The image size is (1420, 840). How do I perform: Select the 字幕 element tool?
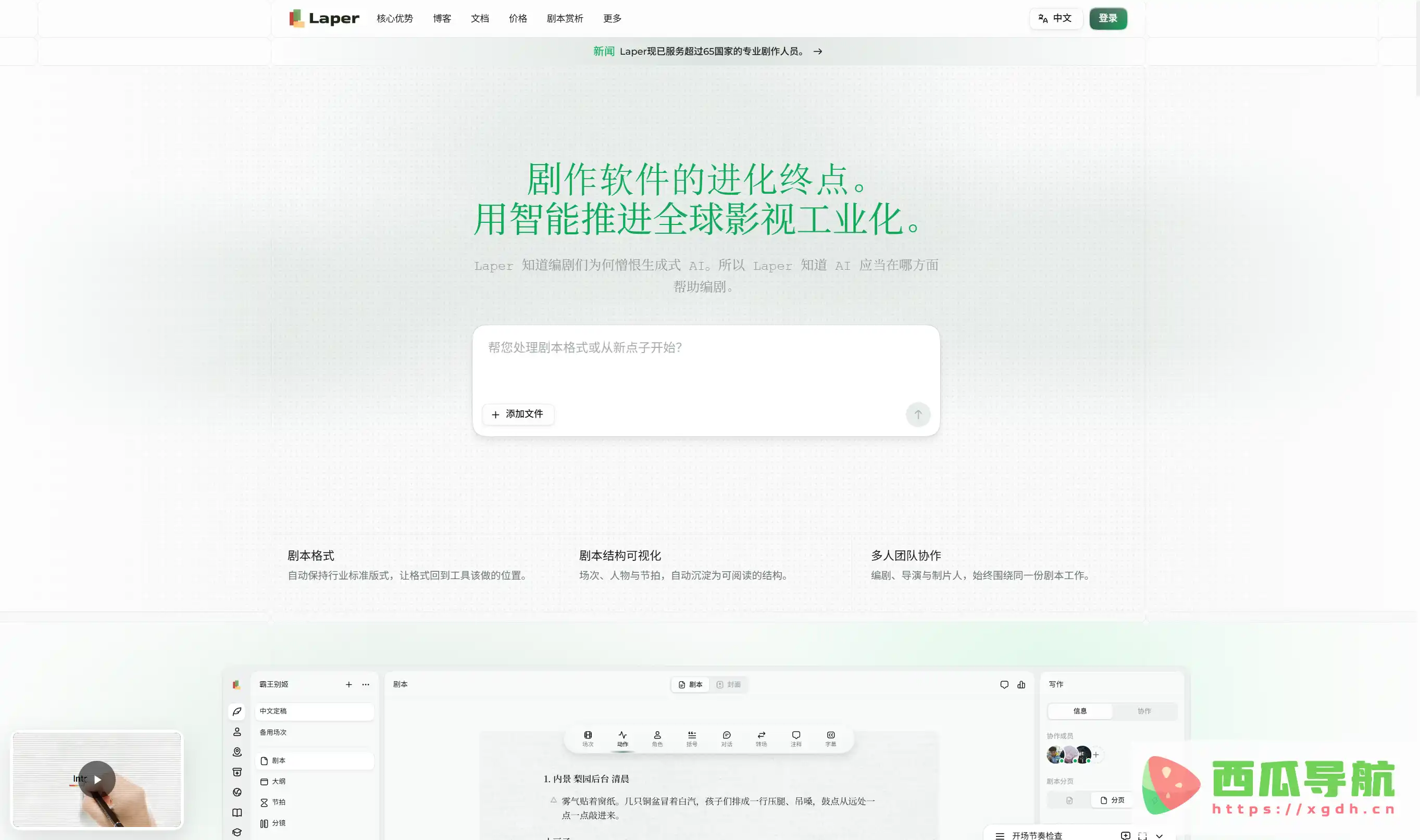(x=830, y=738)
